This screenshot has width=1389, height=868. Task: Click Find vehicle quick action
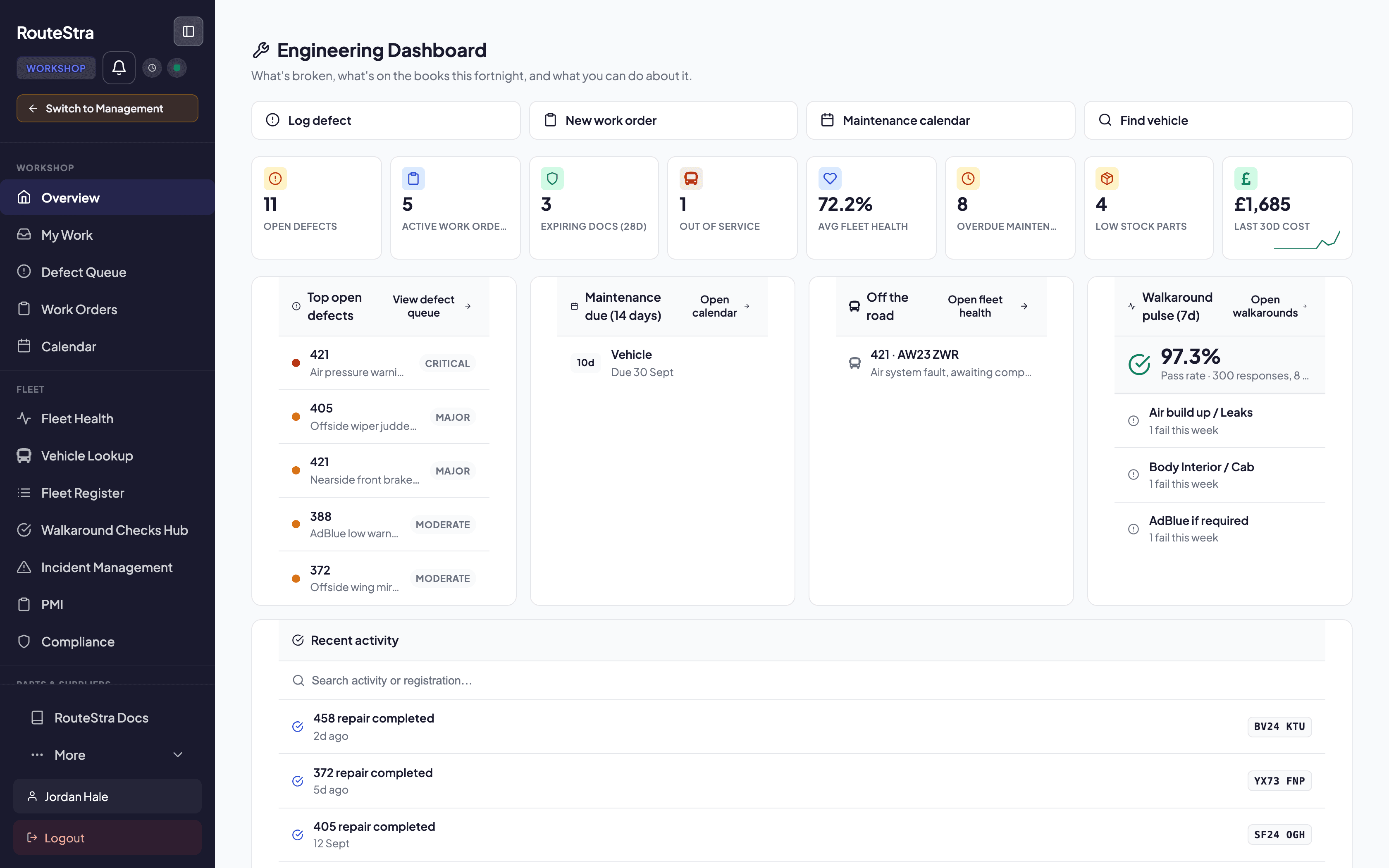(x=1218, y=121)
